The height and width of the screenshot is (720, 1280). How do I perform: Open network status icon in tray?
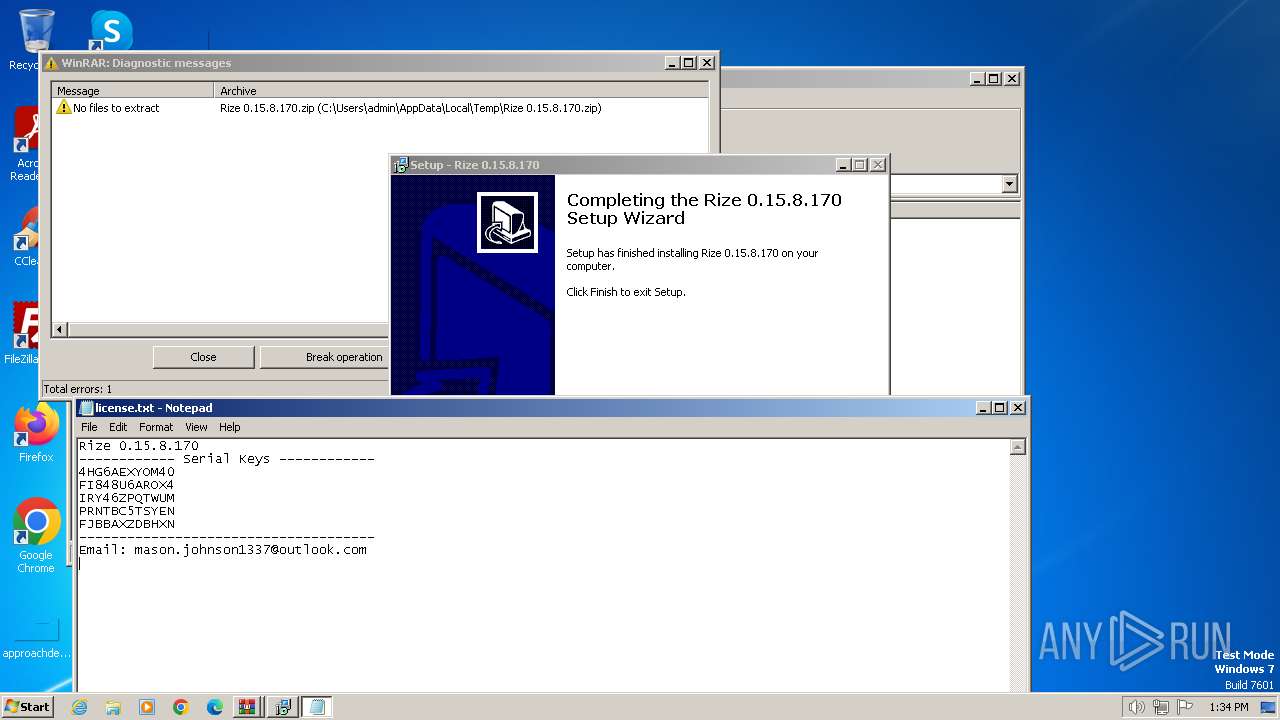coord(1161,707)
